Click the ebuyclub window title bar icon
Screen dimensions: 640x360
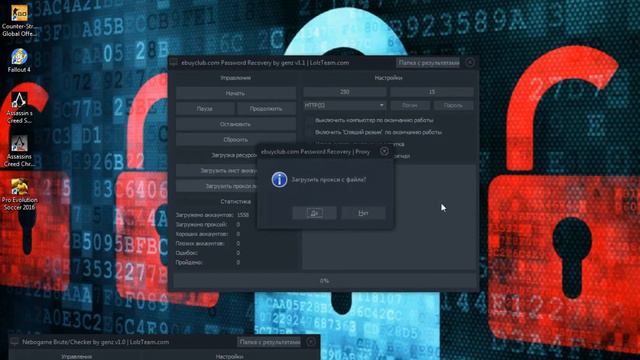tap(174, 62)
